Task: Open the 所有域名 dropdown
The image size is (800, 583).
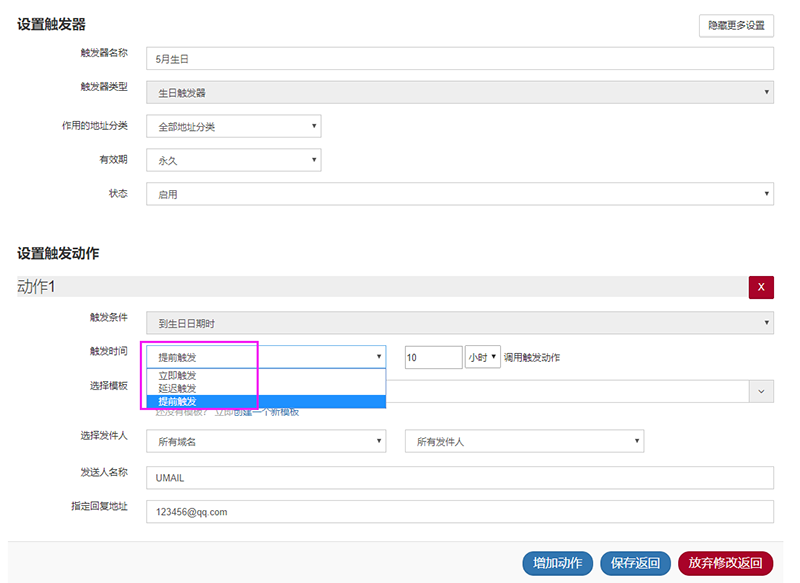Action: tap(266, 441)
